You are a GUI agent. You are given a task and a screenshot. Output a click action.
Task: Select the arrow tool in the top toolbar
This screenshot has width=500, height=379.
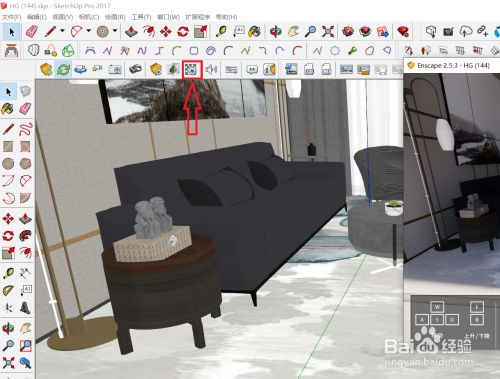(x=12, y=32)
